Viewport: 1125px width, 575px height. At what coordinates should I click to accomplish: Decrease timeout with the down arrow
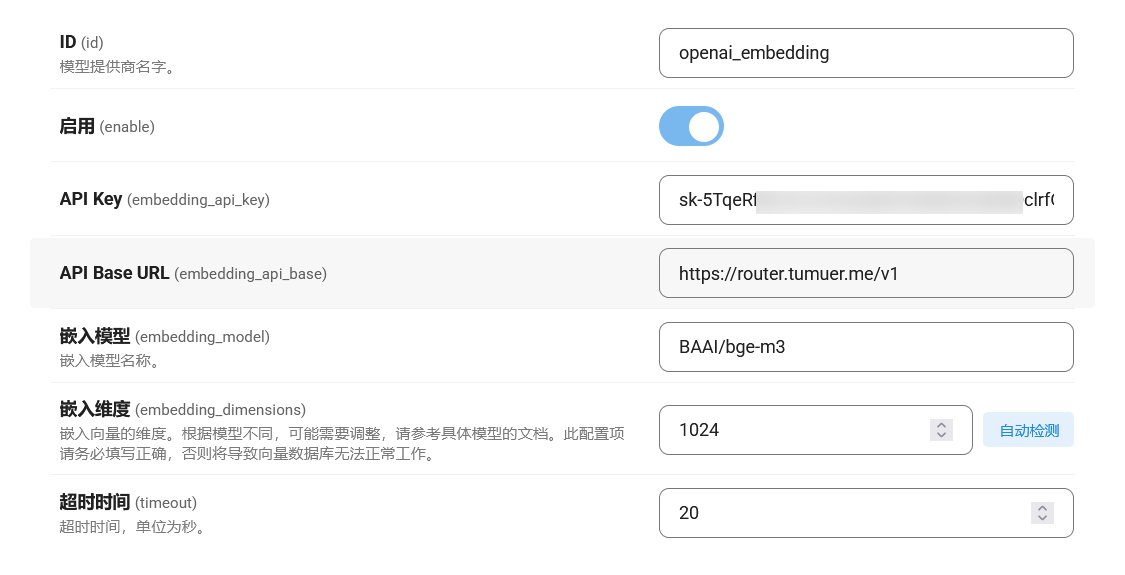[1042, 518]
